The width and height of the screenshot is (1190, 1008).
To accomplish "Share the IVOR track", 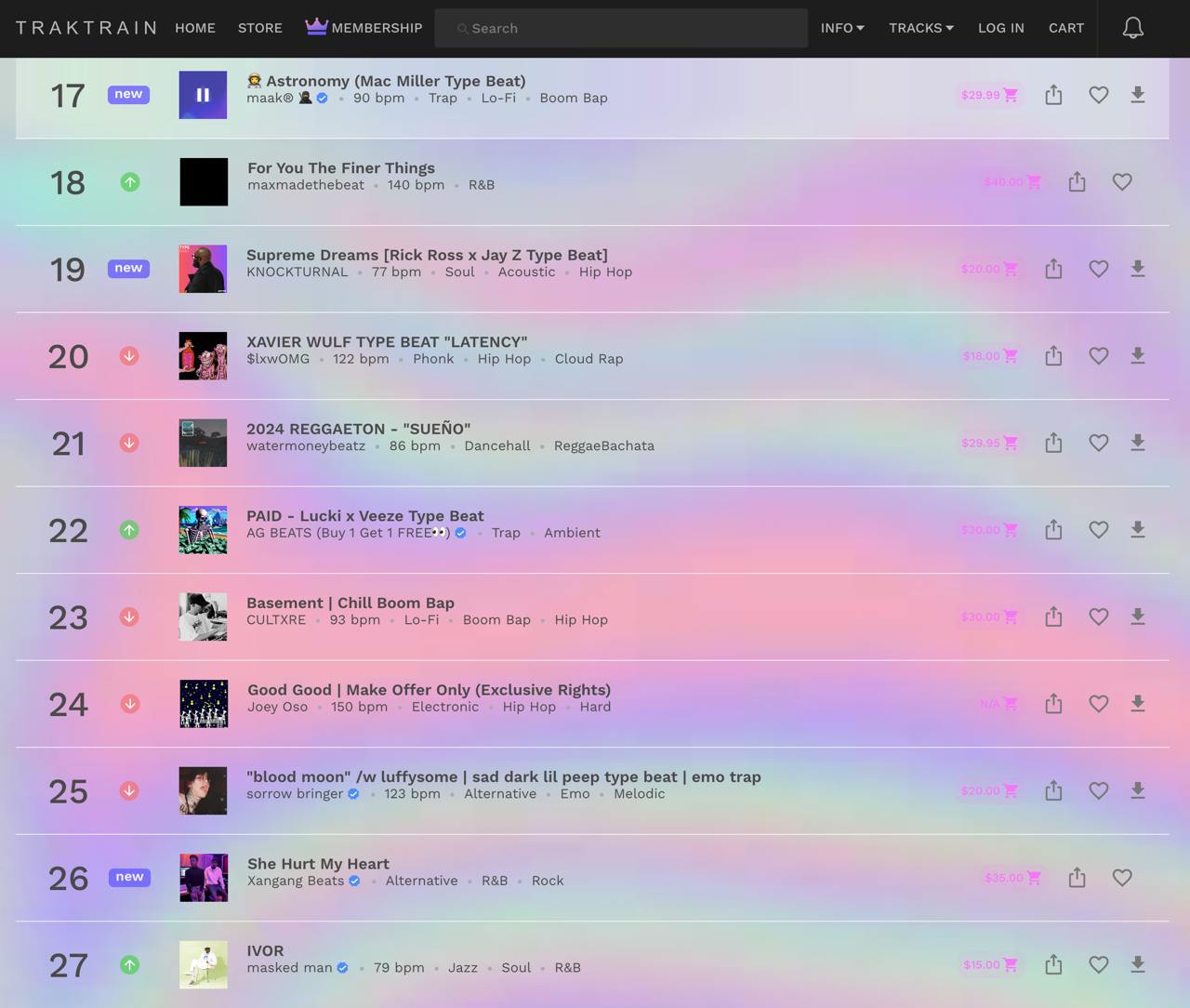I will click(x=1053, y=964).
